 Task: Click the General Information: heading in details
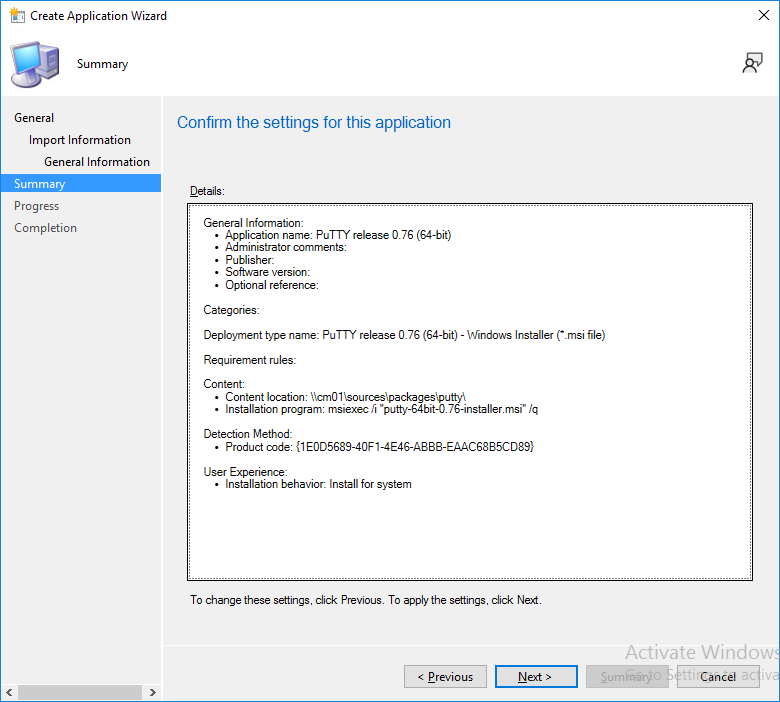[253, 223]
